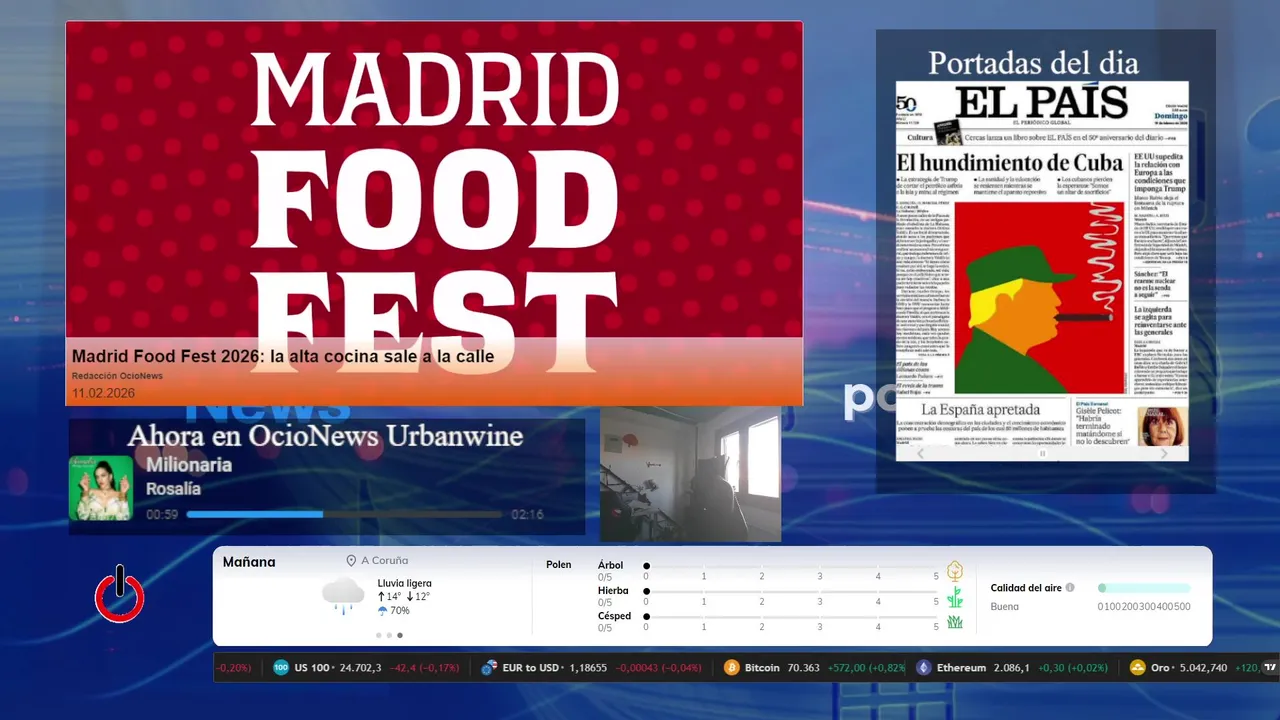1280x720 pixels.
Task: Click the Gisèle Pelicot photo on cover
Action: (x=1161, y=425)
